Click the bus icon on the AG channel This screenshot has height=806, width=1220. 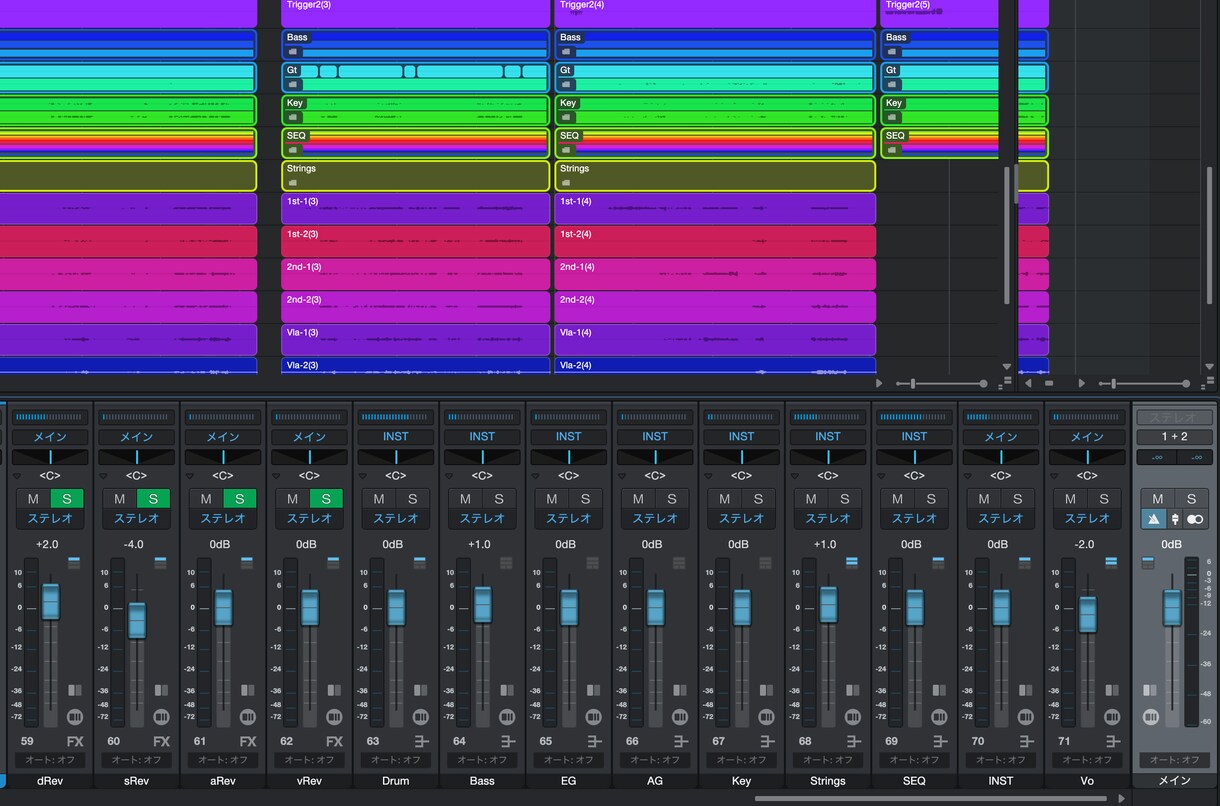[x=680, y=741]
